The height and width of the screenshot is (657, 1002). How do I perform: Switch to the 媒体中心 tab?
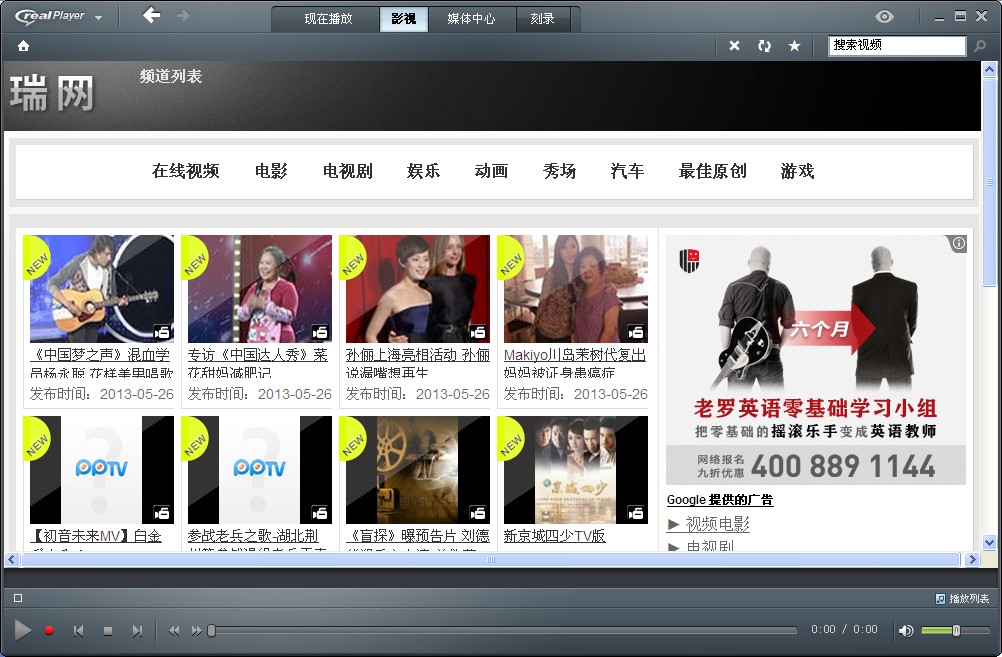[x=470, y=19]
